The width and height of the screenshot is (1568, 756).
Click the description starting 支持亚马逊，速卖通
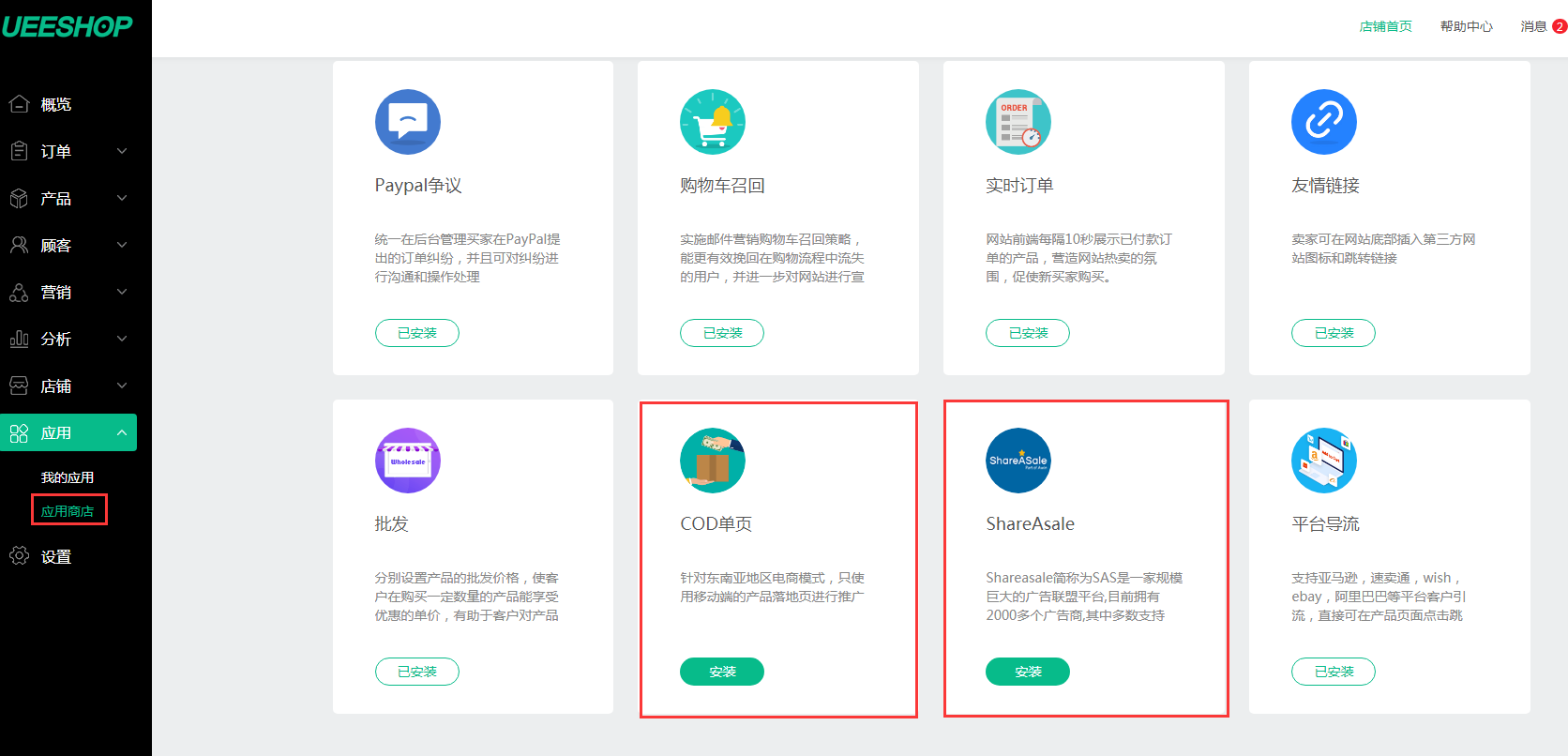(x=1379, y=597)
